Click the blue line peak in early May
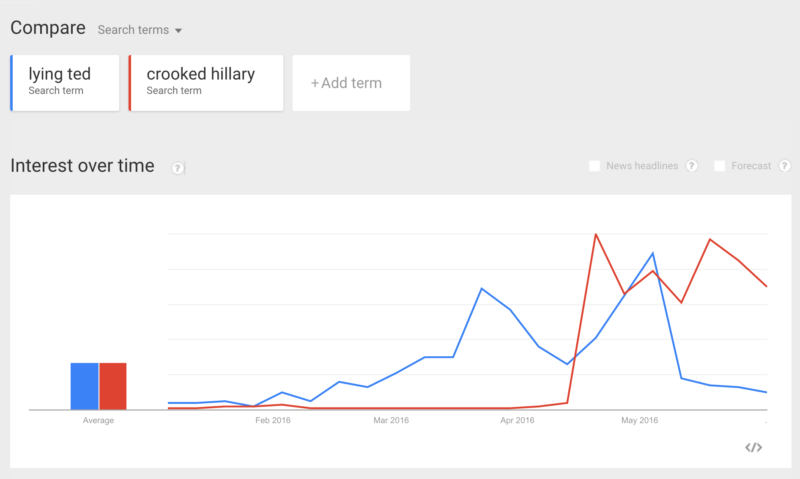The height and width of the screenshot is (479, 800). tap(653, 253)
